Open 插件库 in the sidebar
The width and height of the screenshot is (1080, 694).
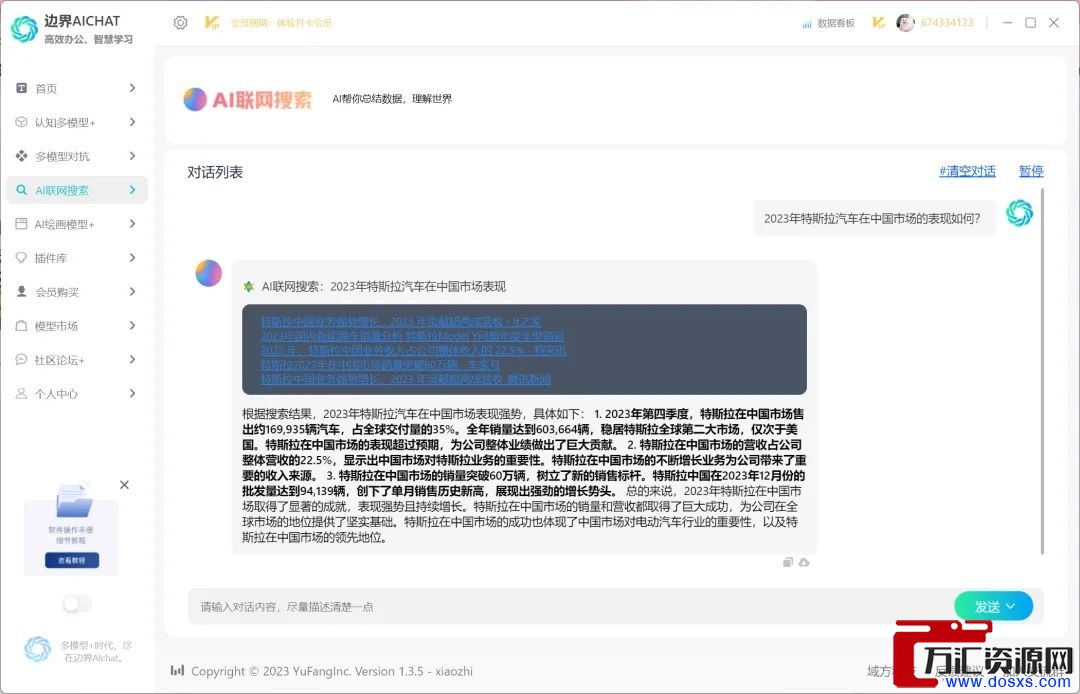[77, 258]
